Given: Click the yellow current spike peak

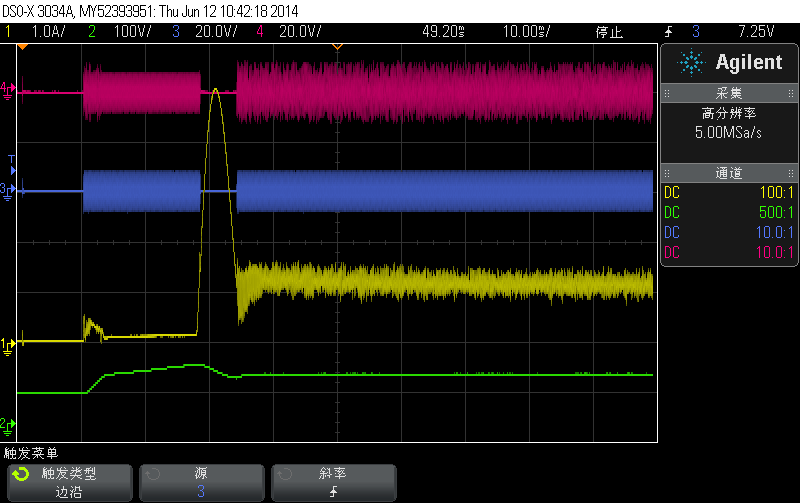Looking at the screenshot, I should click(215, 90).
